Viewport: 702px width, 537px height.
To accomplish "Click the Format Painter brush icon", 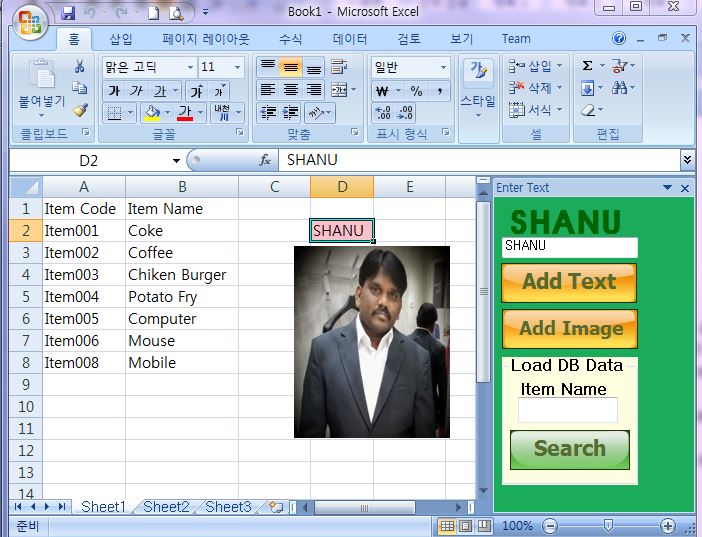I will click(x=80, y=110).
